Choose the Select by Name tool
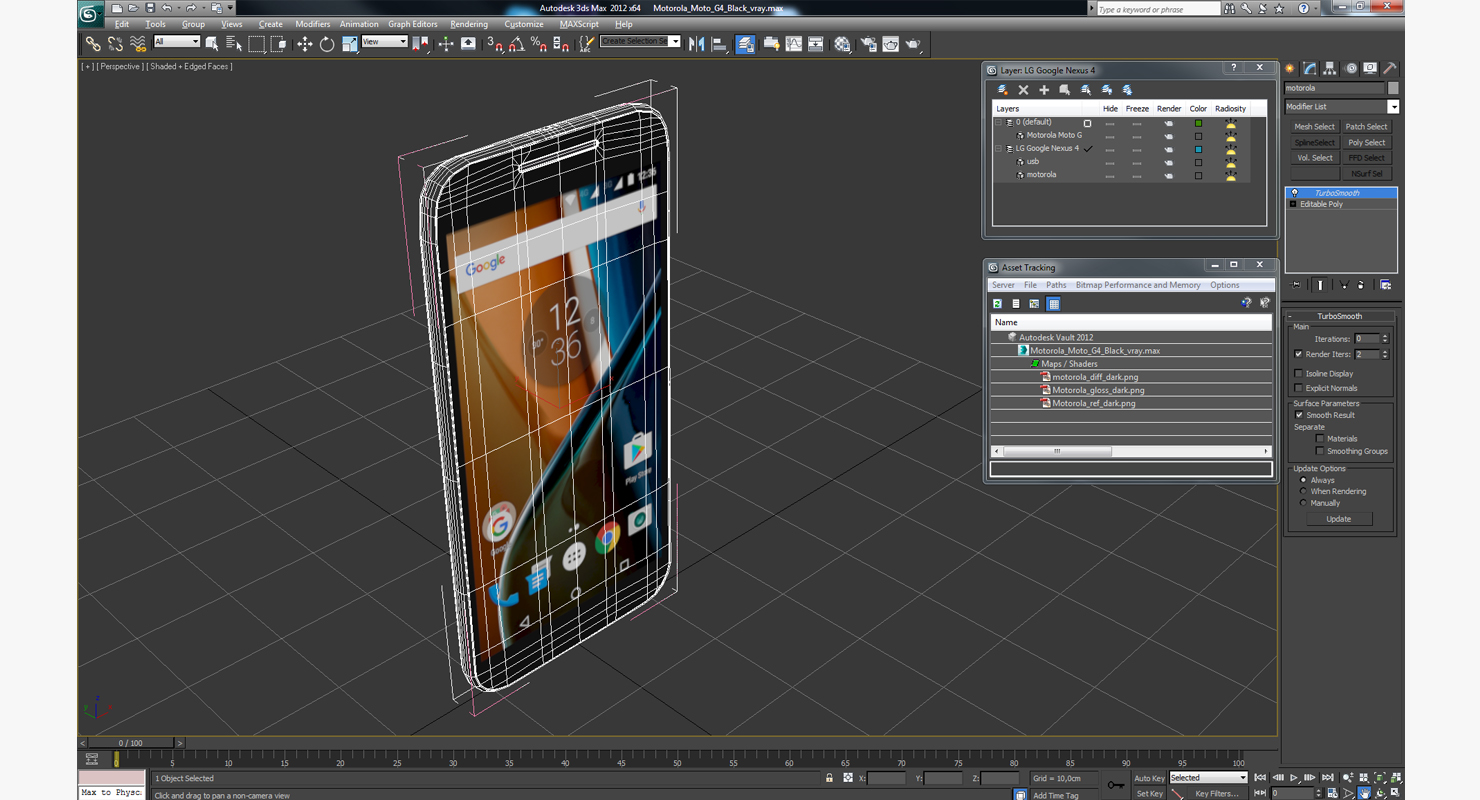This screenshot has width=1480, height=800. click(234, 44)
